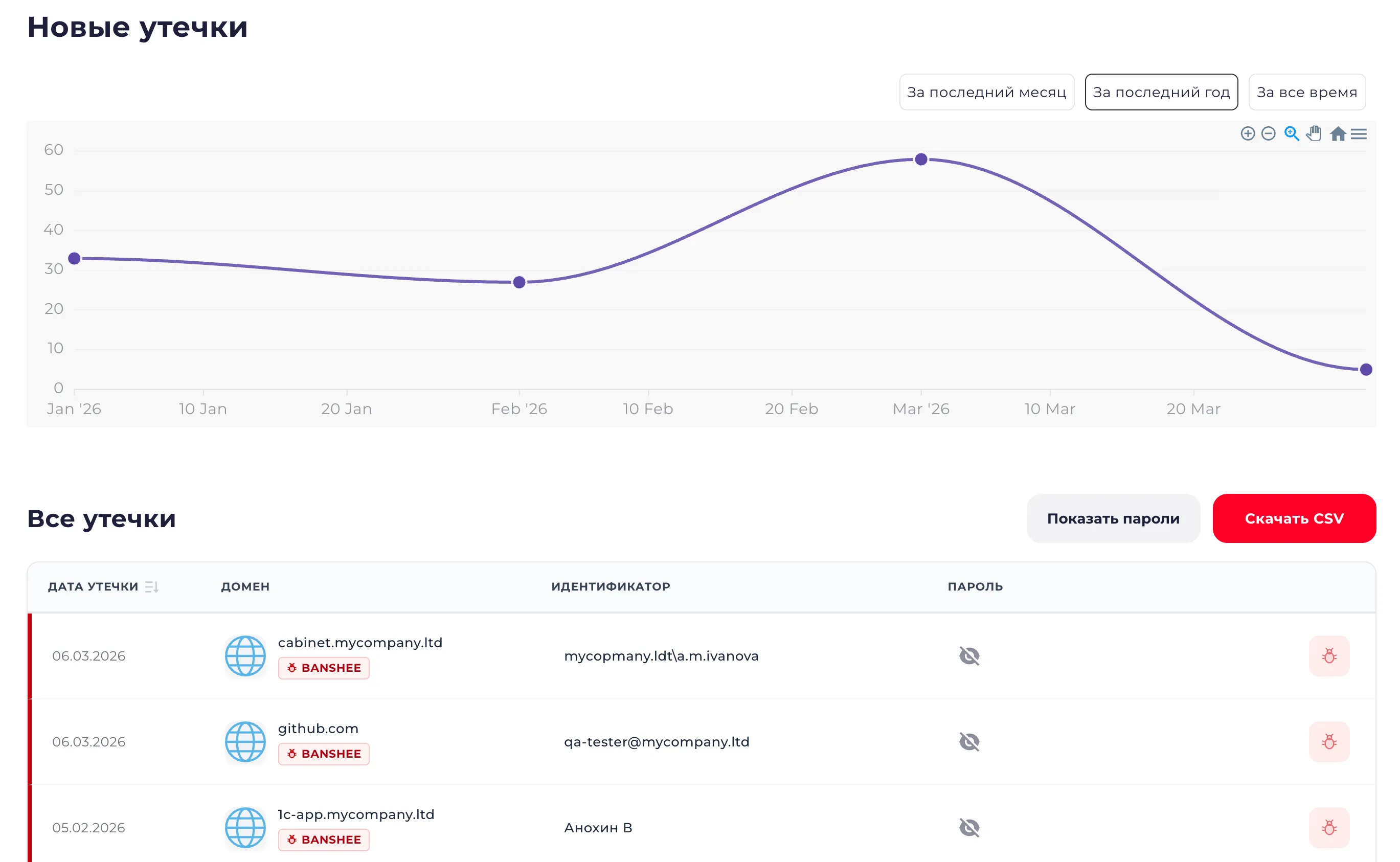Switch to 'За последний месяц' period
1400x862 pixels.
[986, 92]
